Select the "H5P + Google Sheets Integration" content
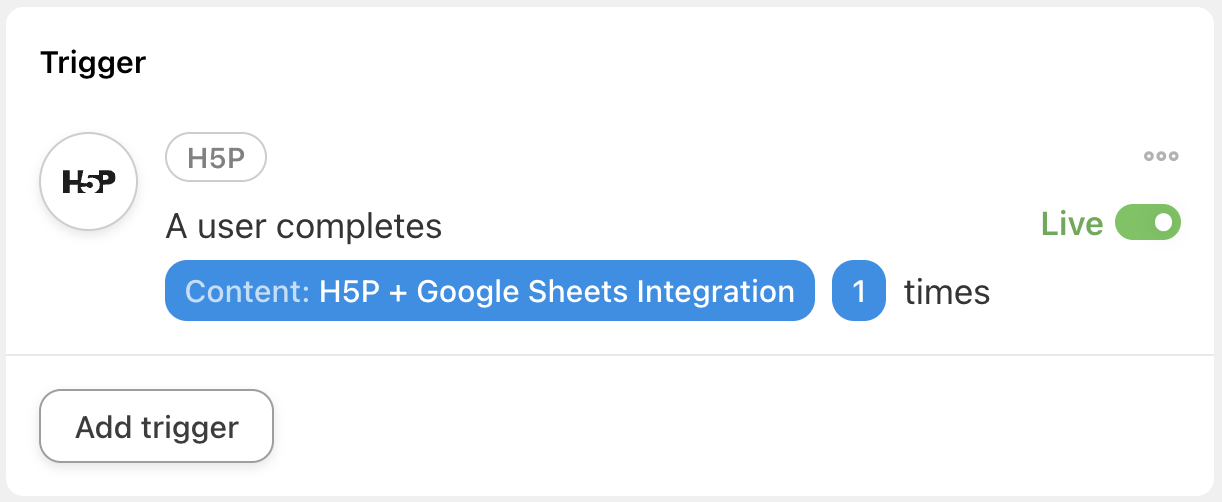Screen dimensions: 1222x502 [x=556, y=291]
